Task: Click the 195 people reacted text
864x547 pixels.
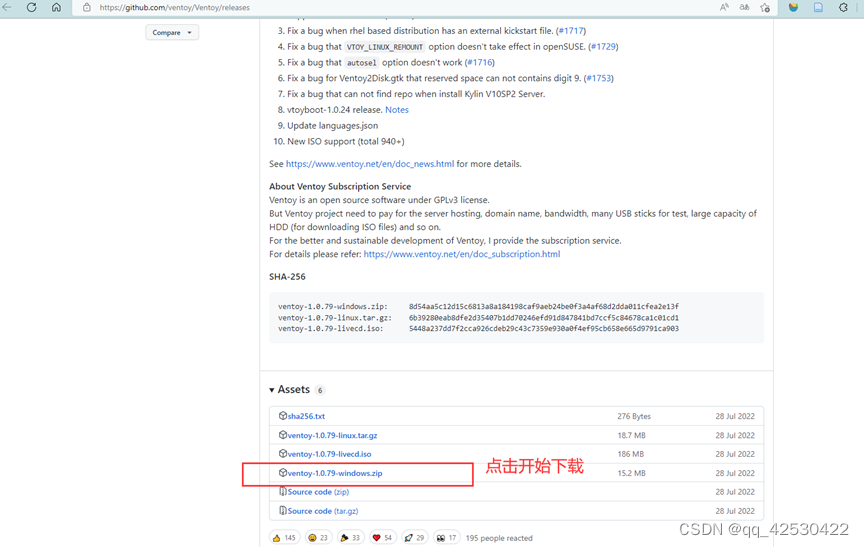Action: 499,538
